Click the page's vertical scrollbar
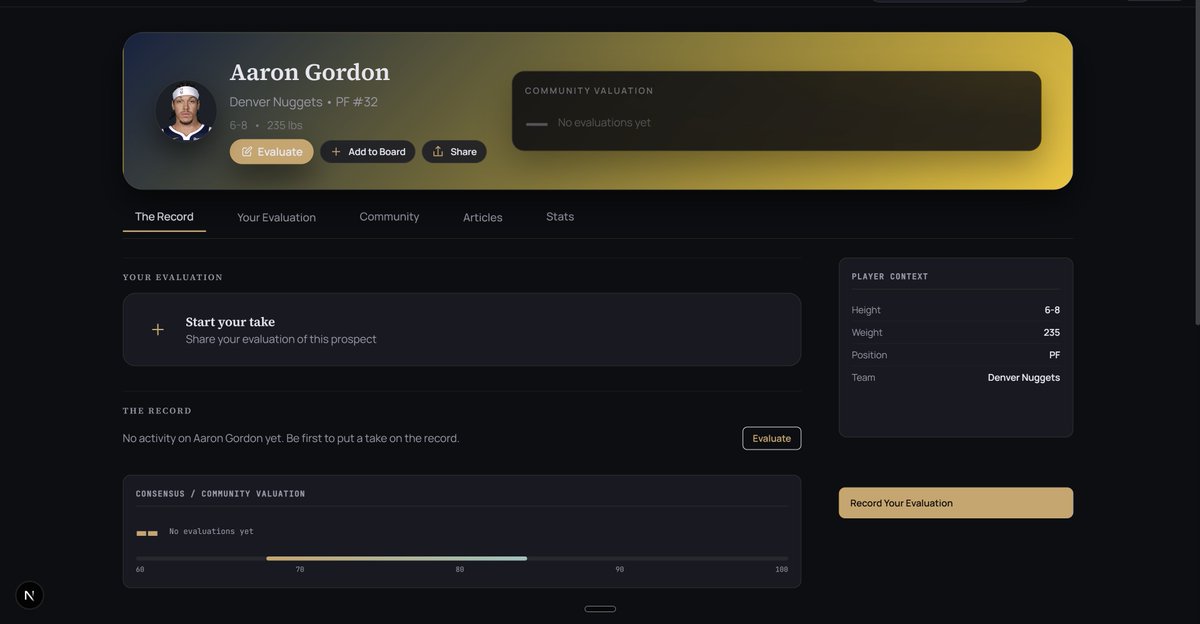This screenshot has height=624, width=1200. [x=1196, y=165]
